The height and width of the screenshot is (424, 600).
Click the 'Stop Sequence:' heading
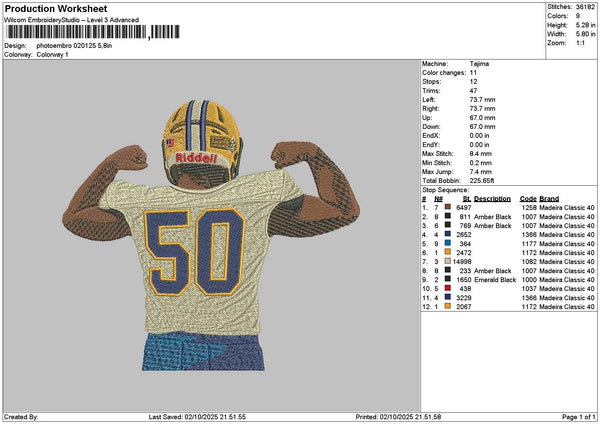pos(445,190)
